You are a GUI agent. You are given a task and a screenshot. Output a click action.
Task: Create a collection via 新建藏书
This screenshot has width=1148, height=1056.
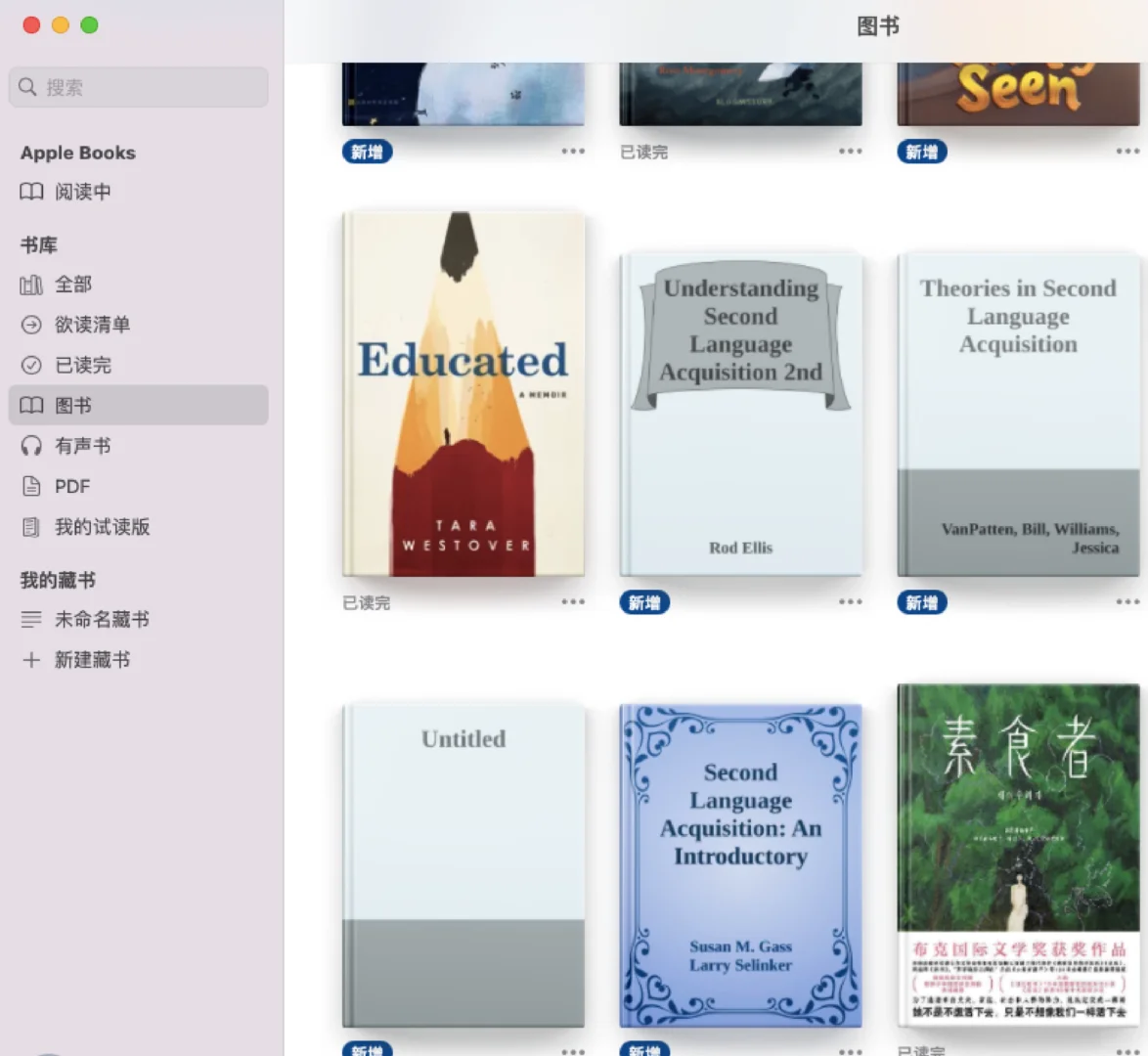tap(139, 660)
